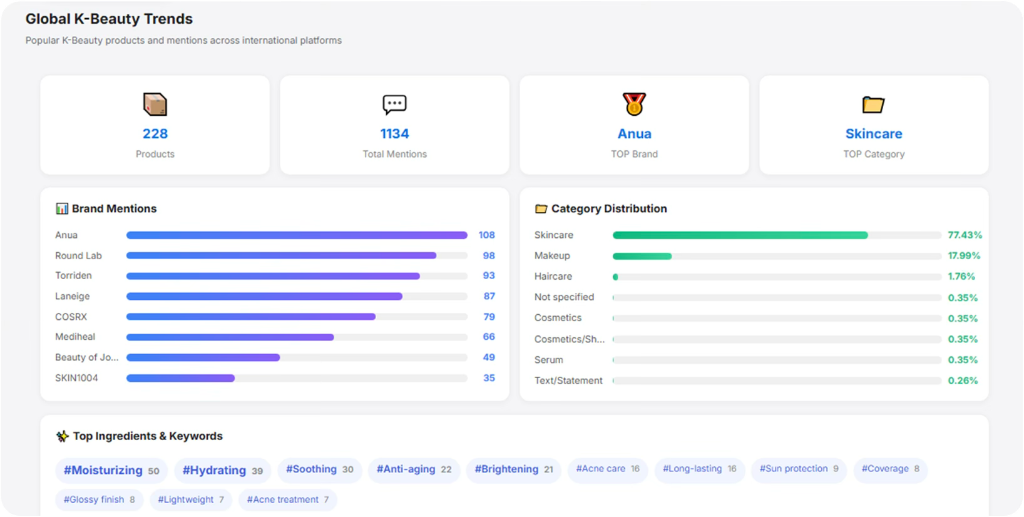Click the Makeup category row label

coord(552,256)
